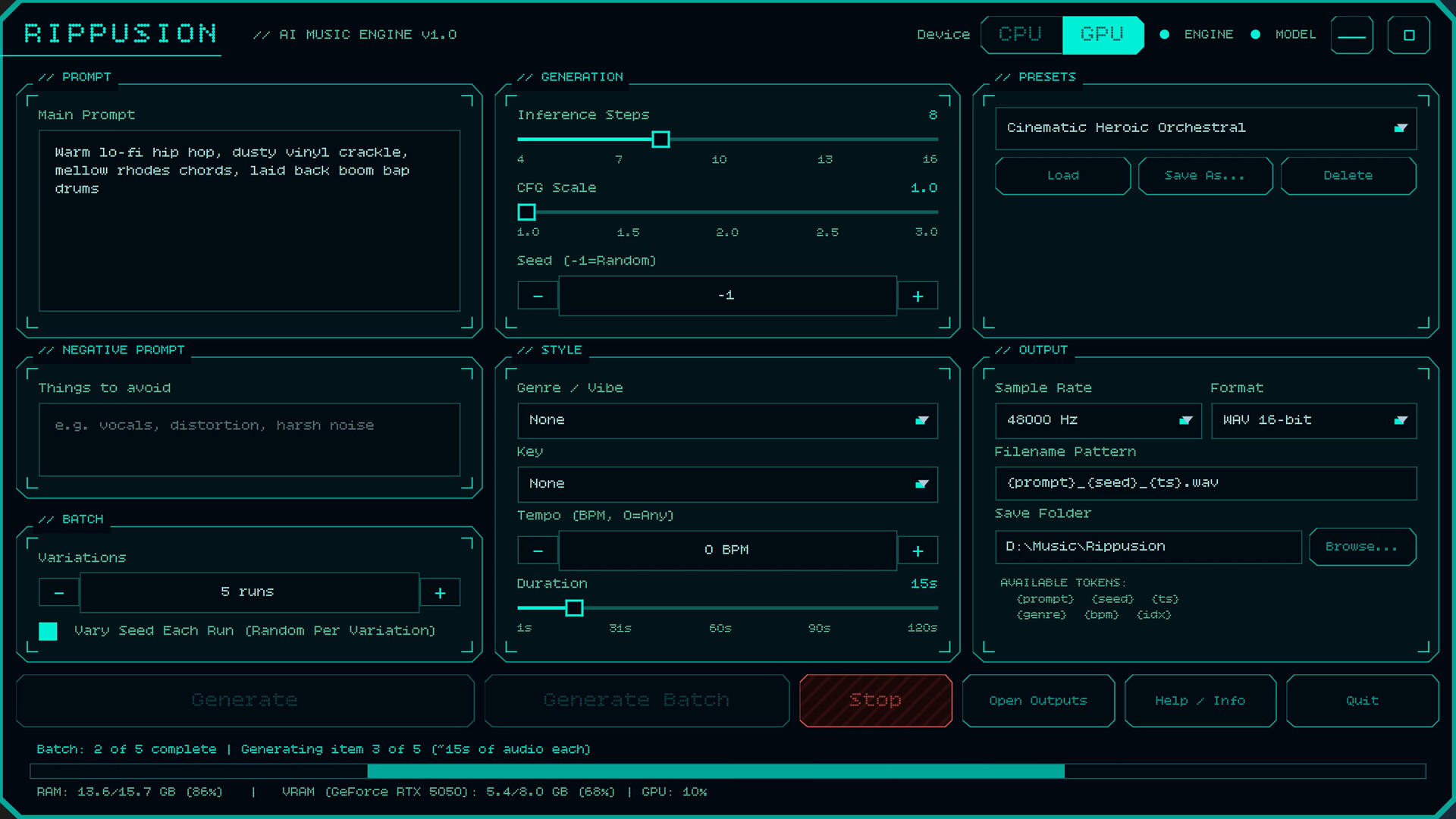Quit the application

(1363, 701)
